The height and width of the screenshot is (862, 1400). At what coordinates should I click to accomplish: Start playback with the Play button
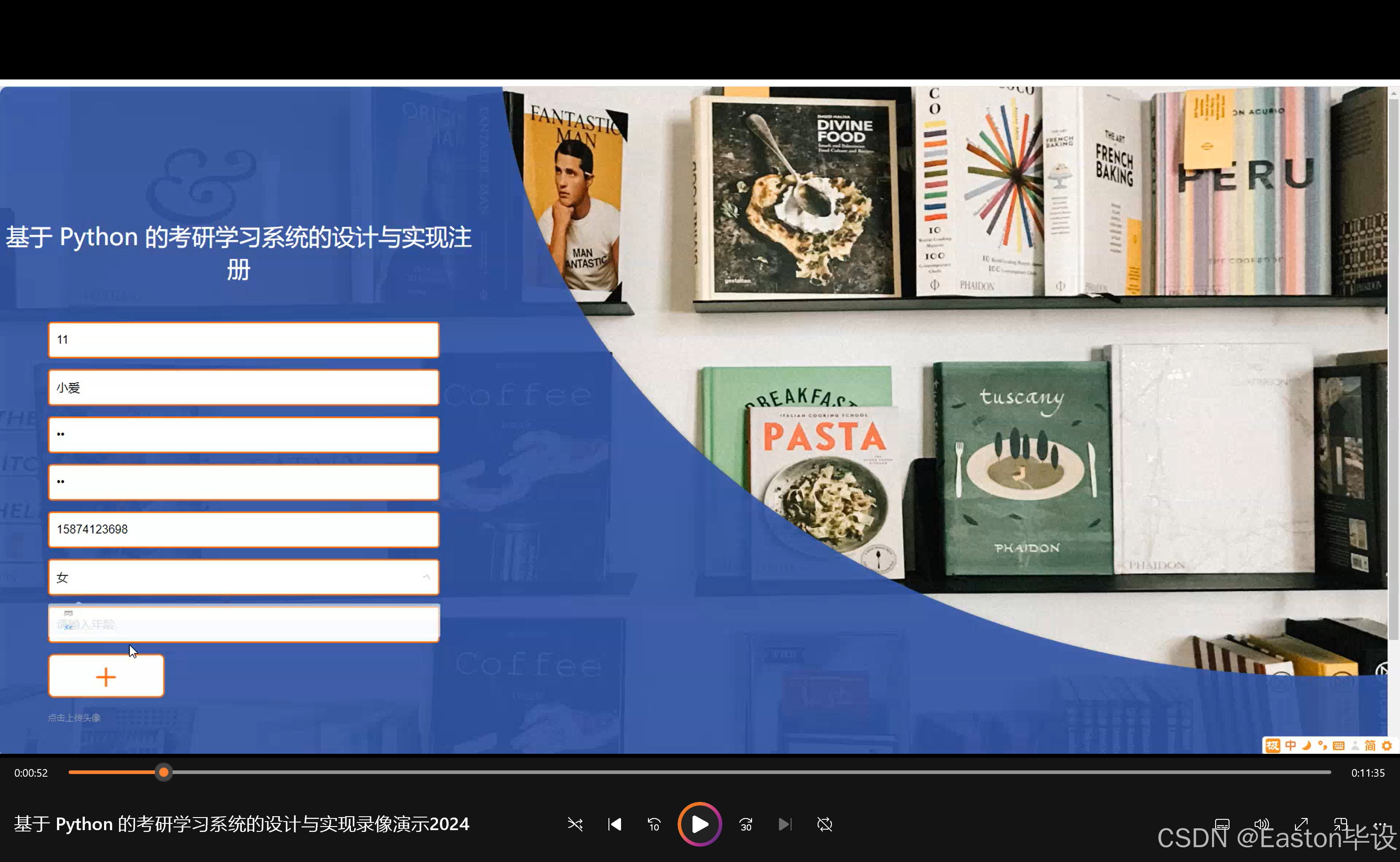pyautogui.click(x=700, y=824)
